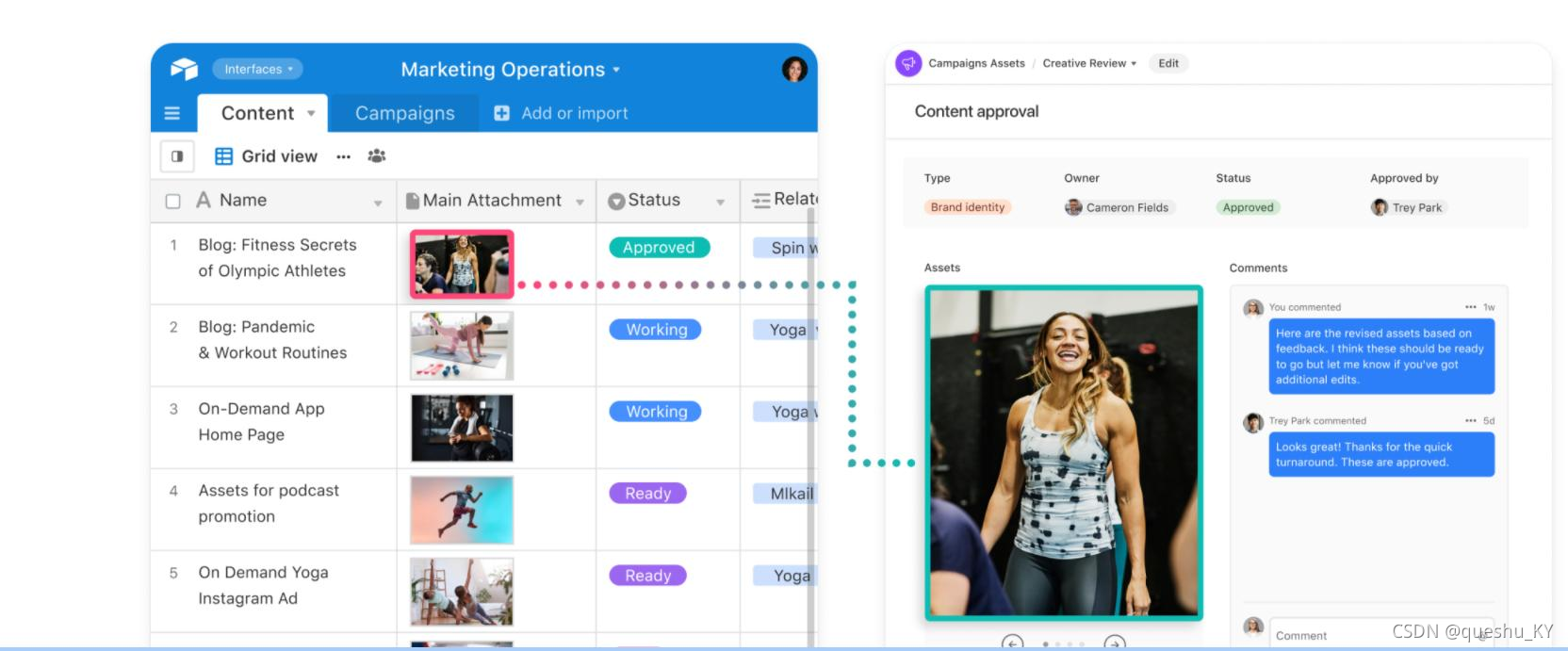The width and height of the screenshot is (1568, 651).
Task: Click Trey Park avatar in Approved by
Action: [x=1380, y=207]
